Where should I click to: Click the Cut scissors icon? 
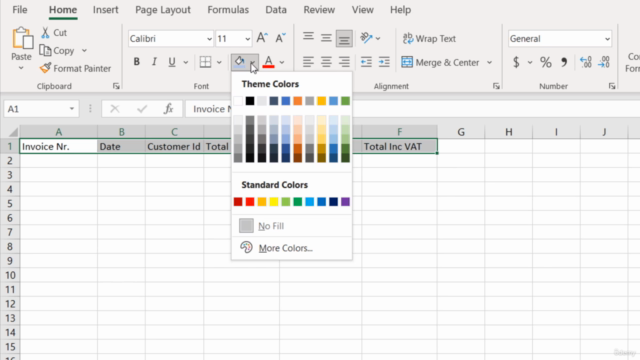(x=45, y=33)
